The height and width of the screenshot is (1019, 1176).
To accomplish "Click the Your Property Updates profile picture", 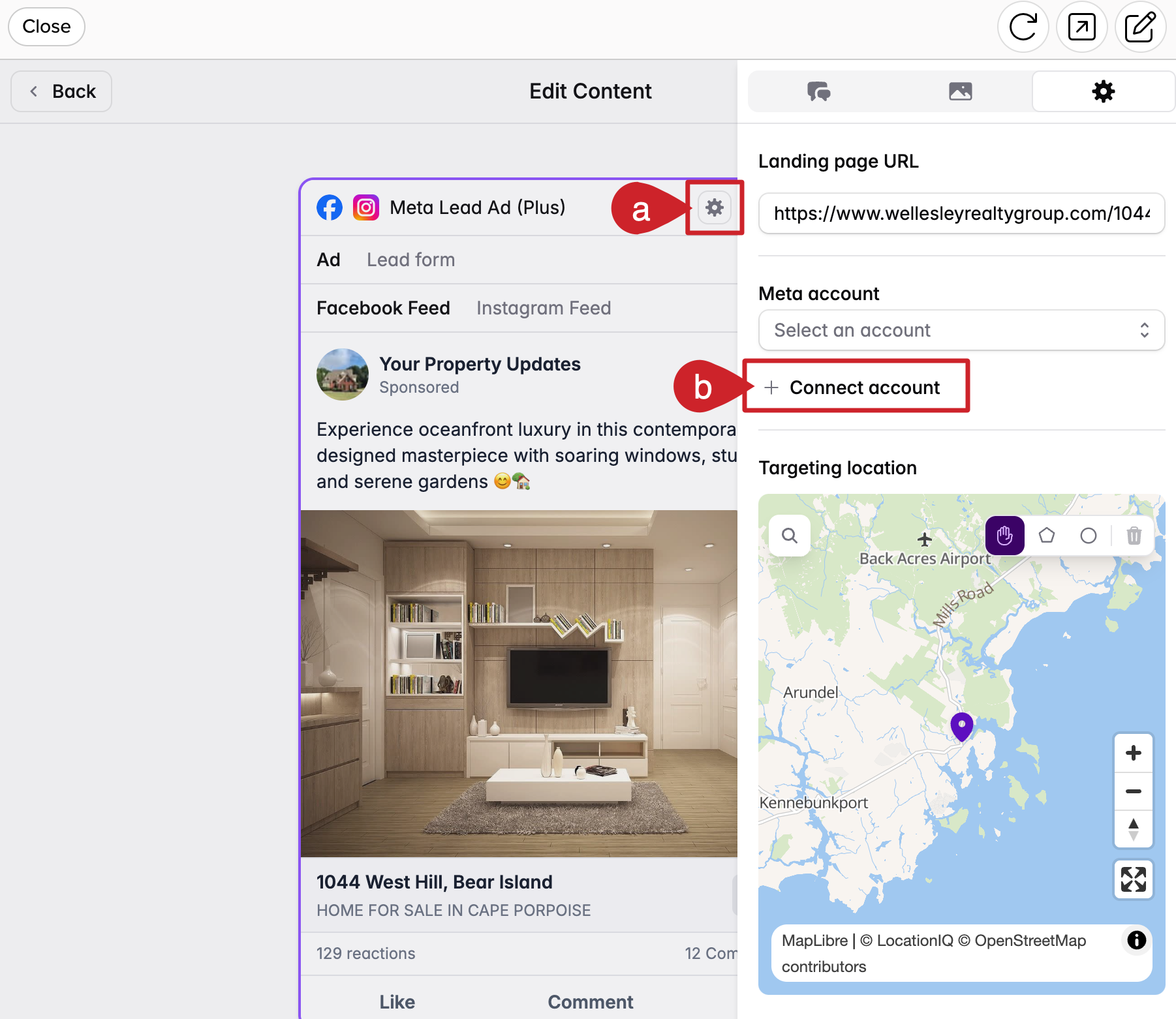I will pyautogui.click(x=343, y=374).
